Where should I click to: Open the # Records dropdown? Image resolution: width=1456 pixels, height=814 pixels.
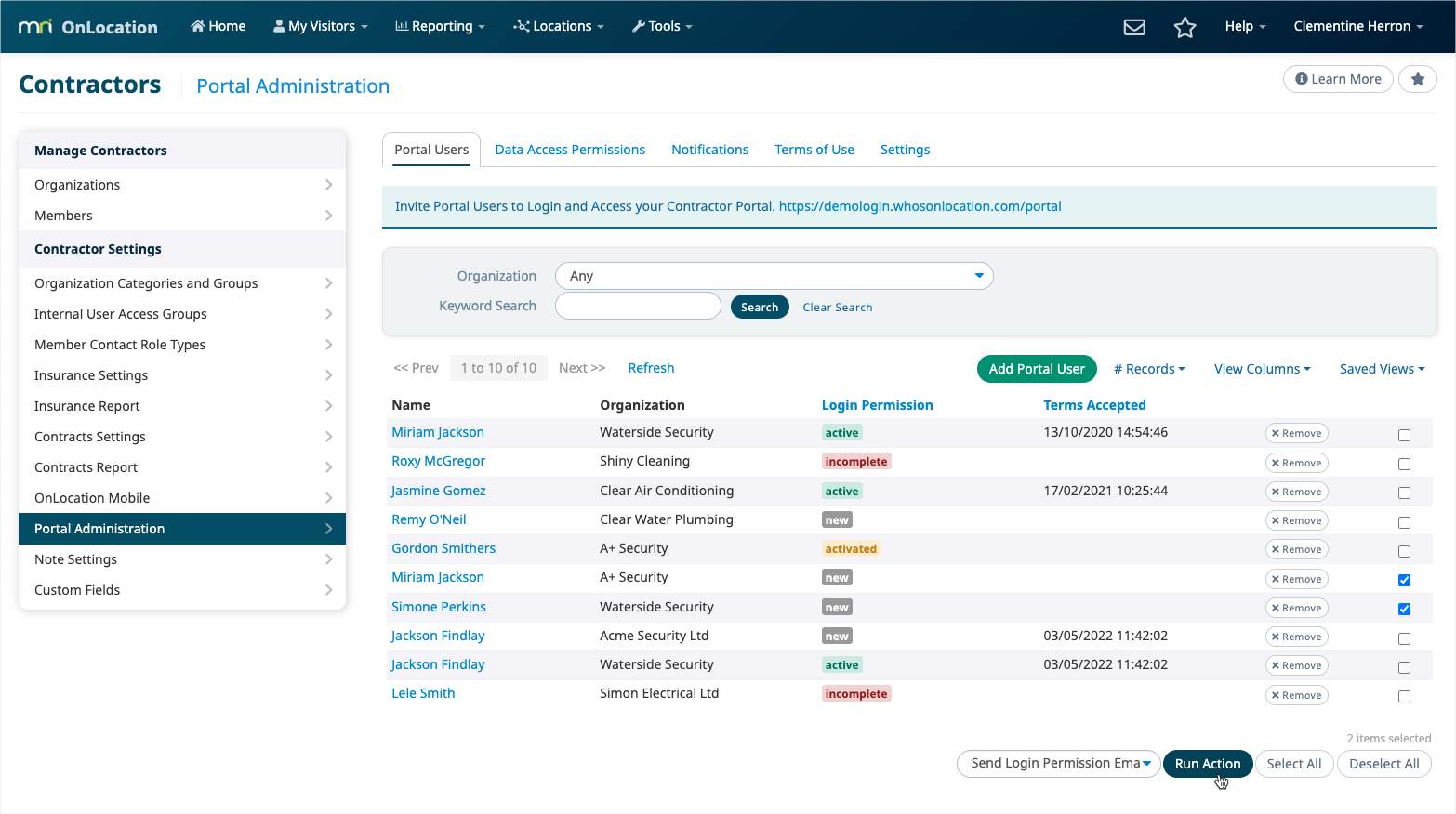(1149, 369)
